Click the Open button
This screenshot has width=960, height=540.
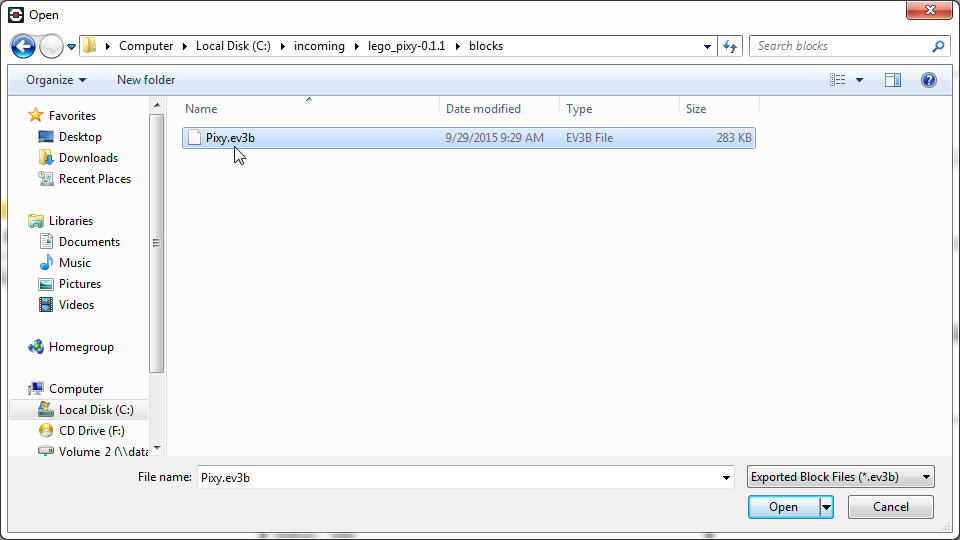click(783, 507)
